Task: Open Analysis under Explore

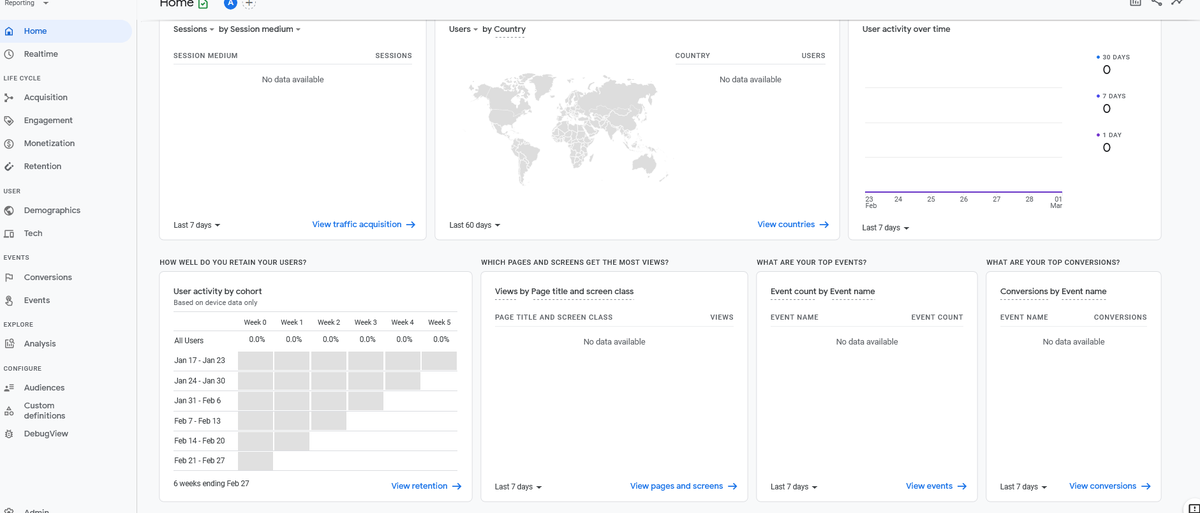Action: coord(40,344)
